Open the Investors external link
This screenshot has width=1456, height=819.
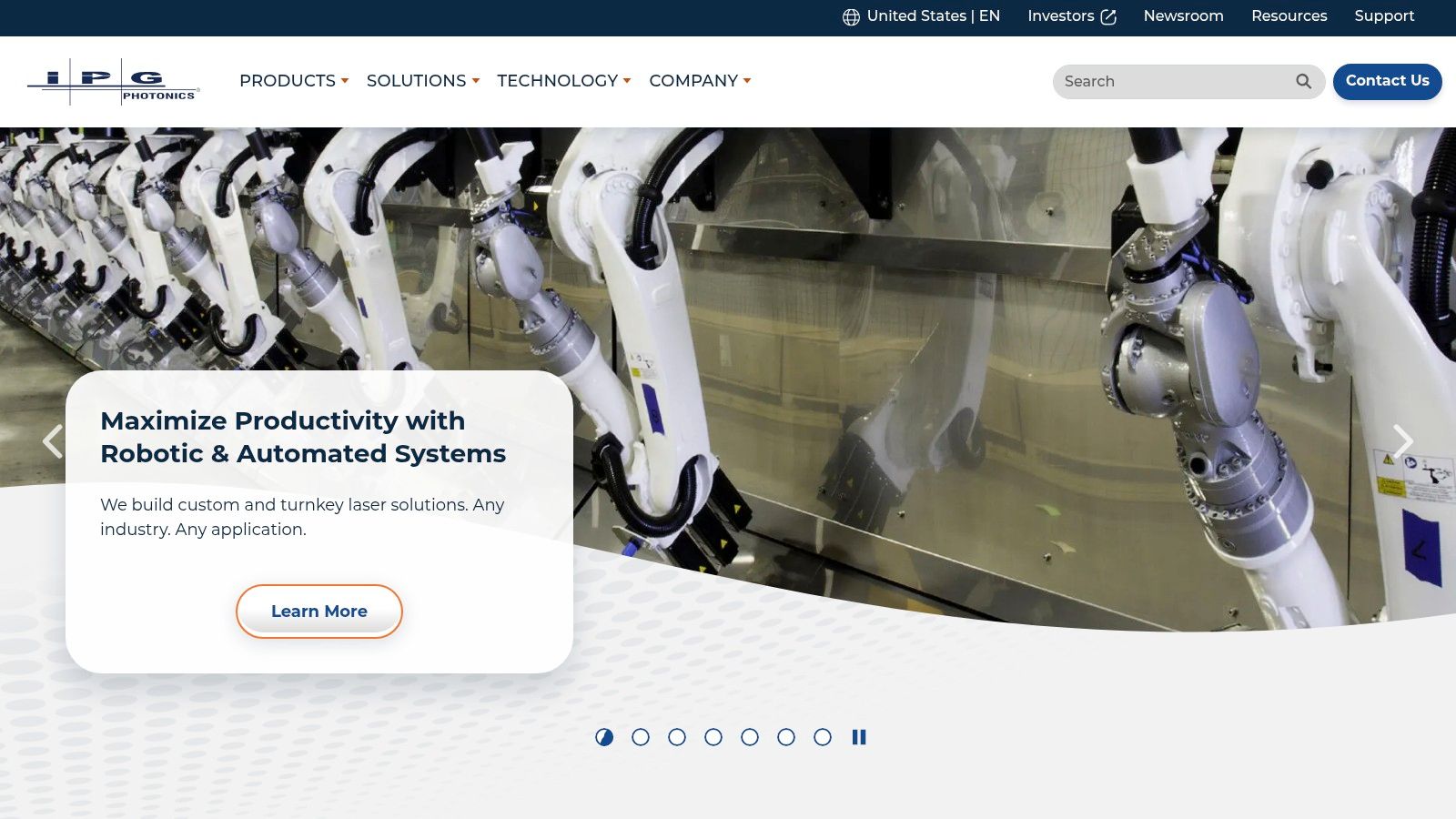1072,16
